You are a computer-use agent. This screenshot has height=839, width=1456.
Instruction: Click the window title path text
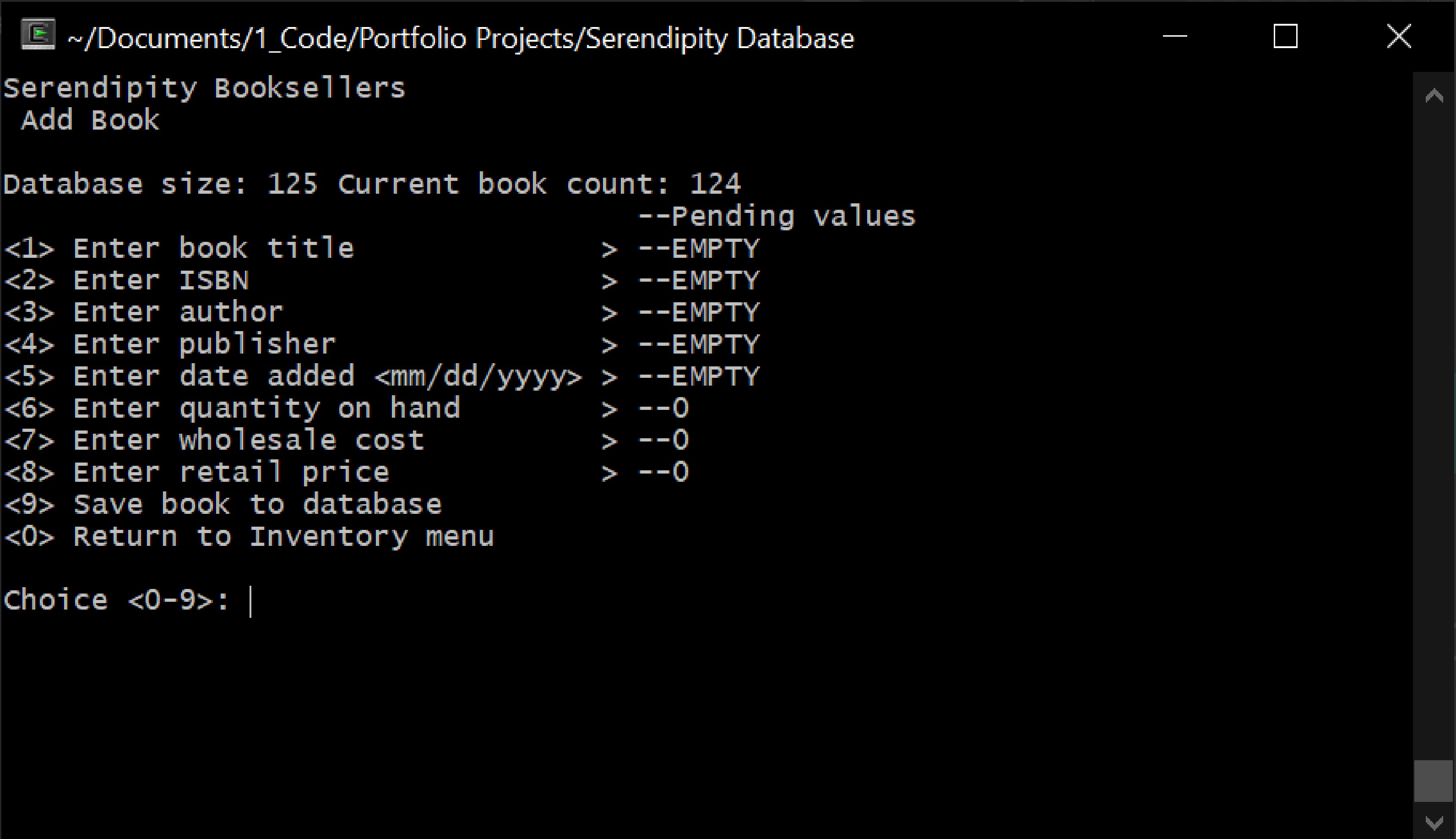[x=461, y=38]
